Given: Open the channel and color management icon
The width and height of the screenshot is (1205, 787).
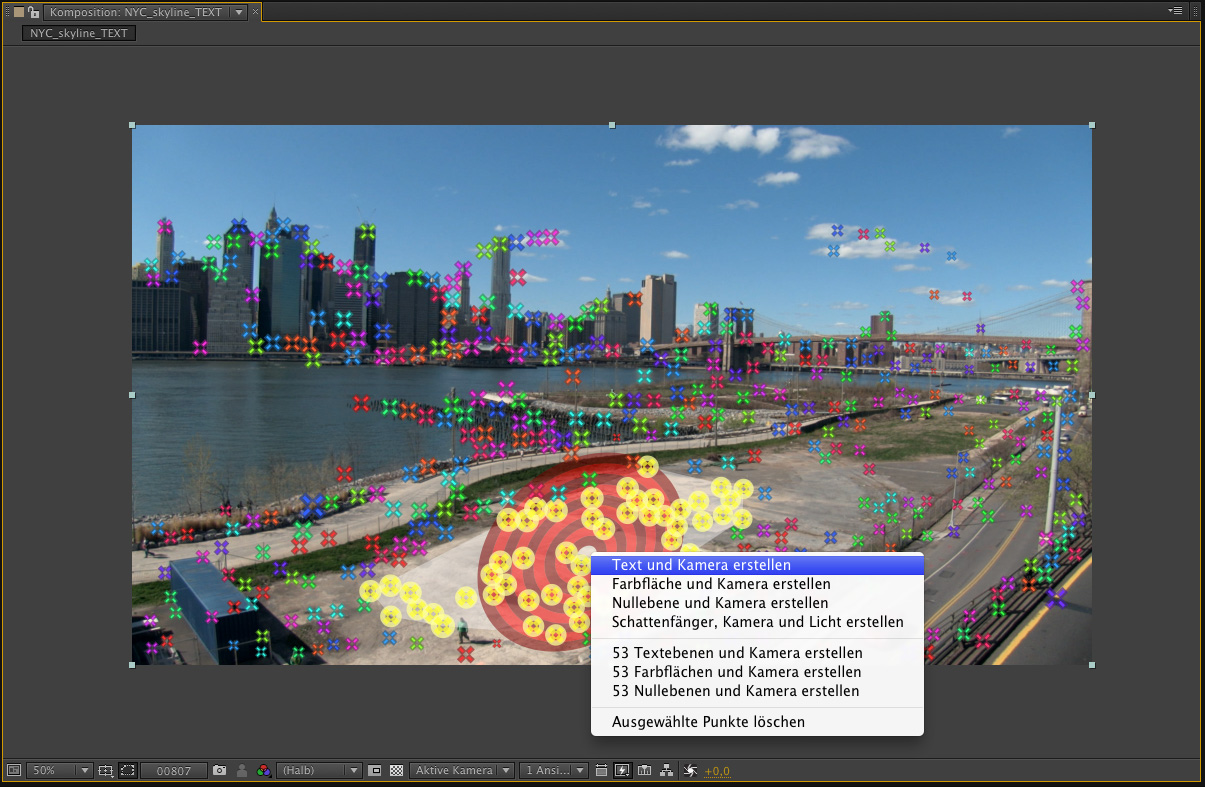Looking at the screenshot, I should [x=264, y=771].
